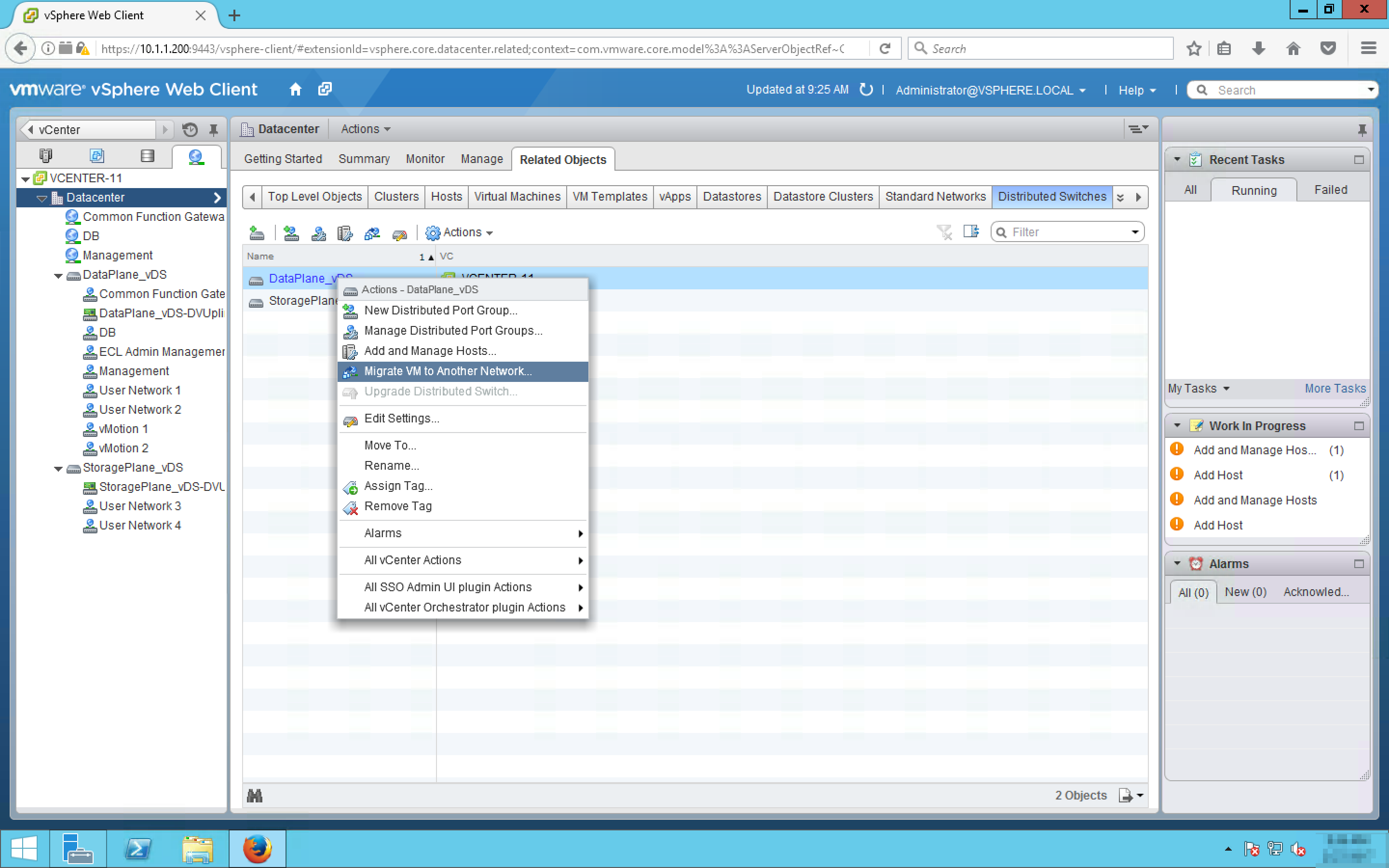Collapse the Recent Tasks panel

1177,160
